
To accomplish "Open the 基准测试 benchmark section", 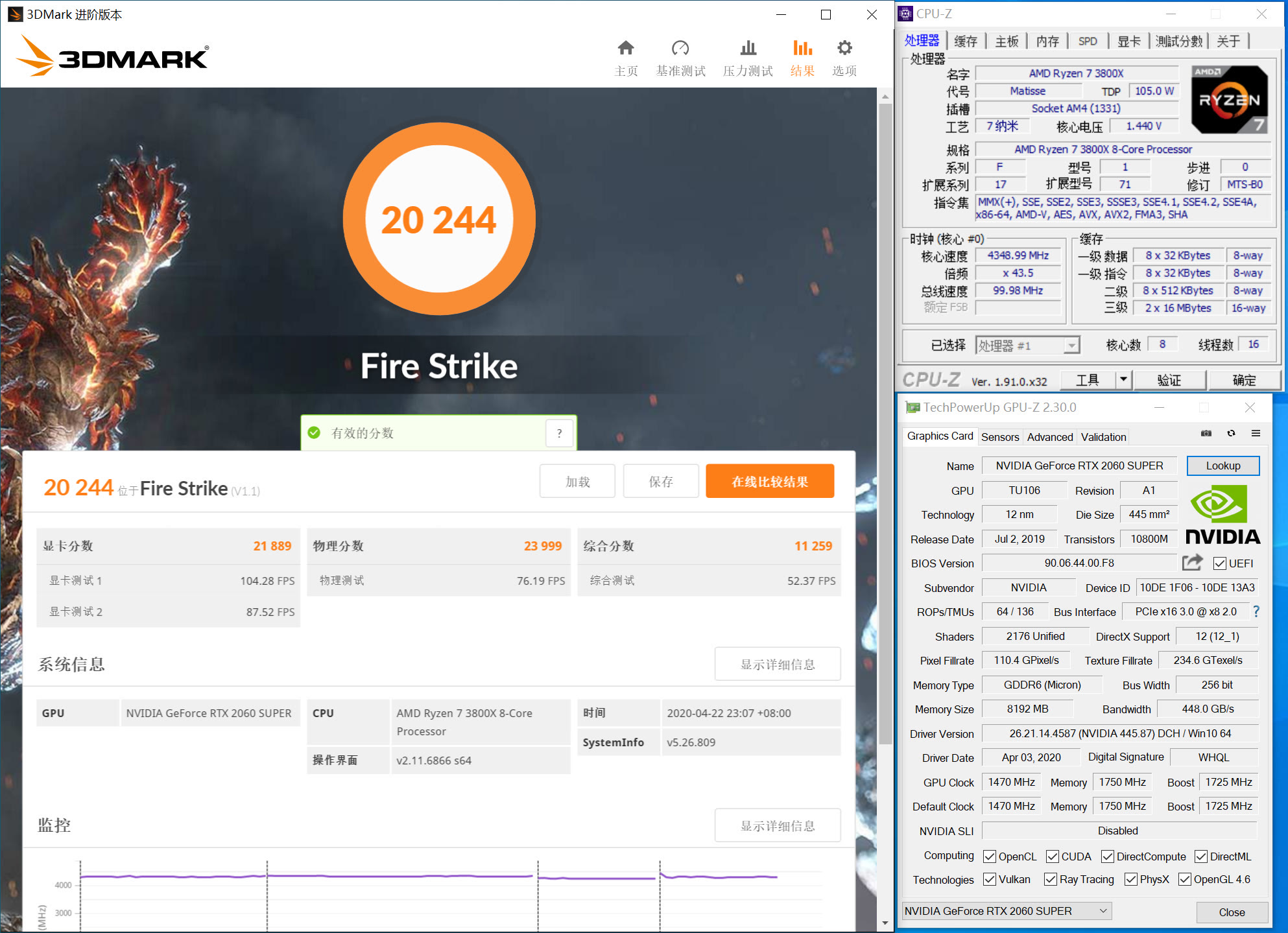I will (680, 56).
